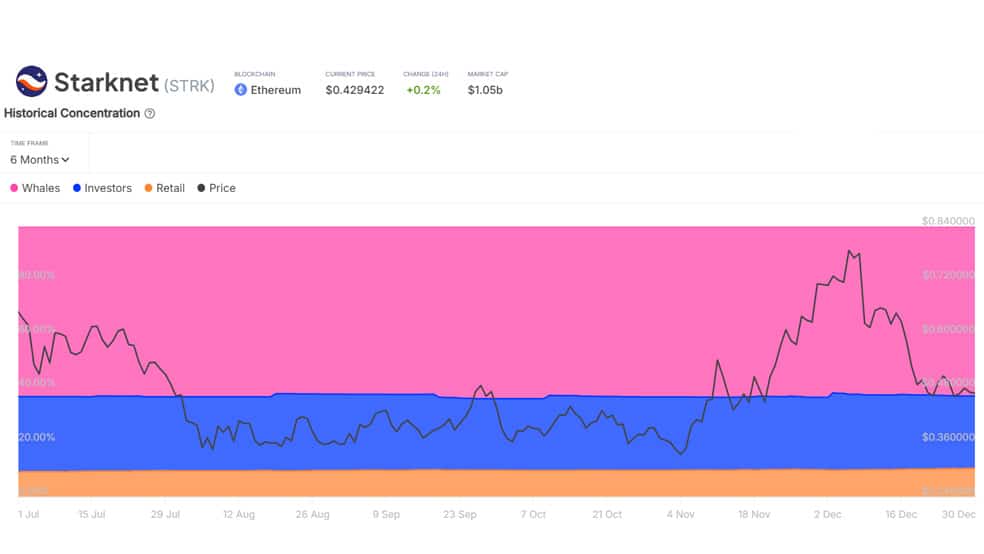The width and height of the screenshot is (984, 554).
Task: Click the Historical Concentration heading
Action: [x=72, y=113]
